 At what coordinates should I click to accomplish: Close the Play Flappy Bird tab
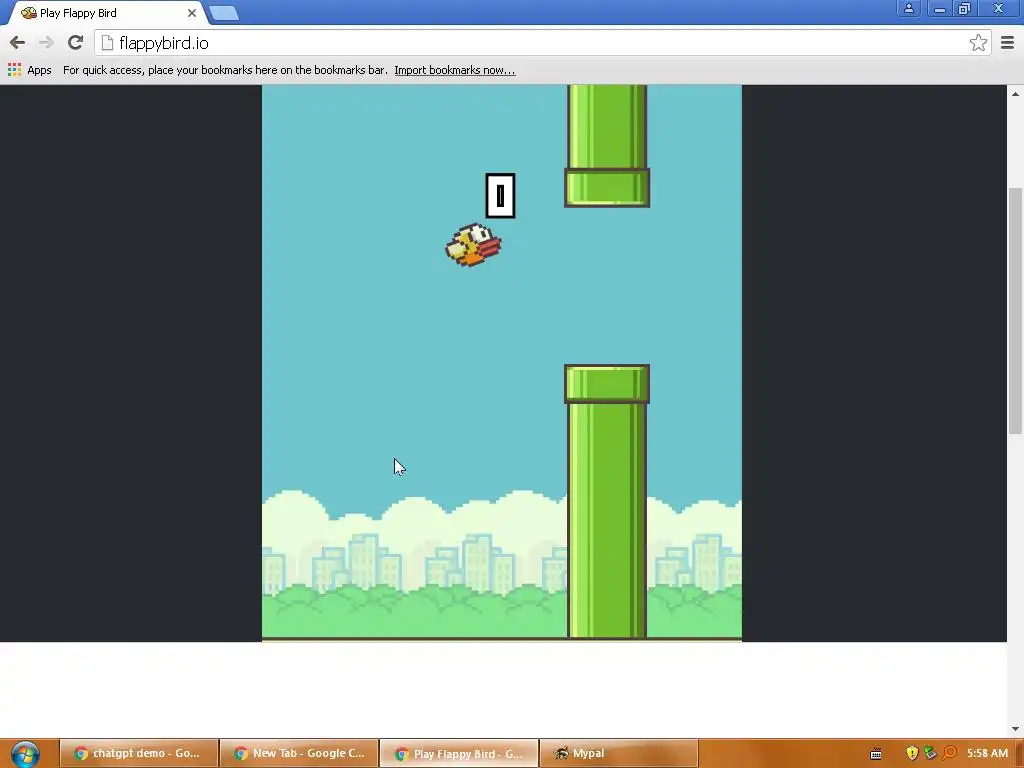point(191,13)
